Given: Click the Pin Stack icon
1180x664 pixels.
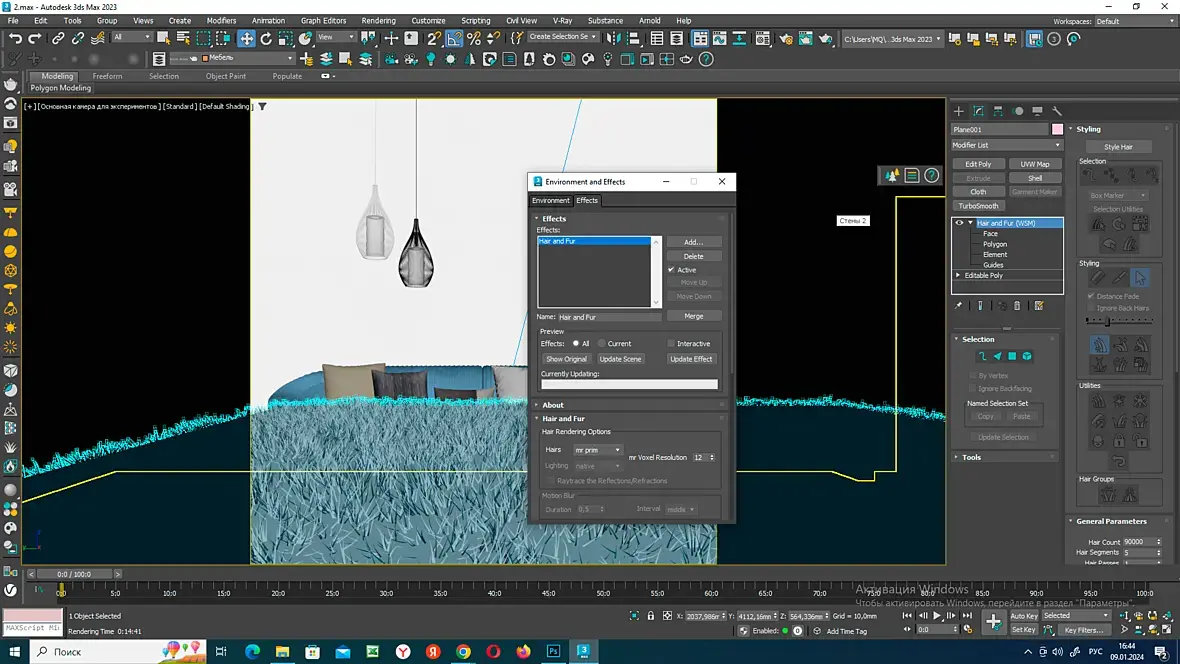Looking at the screenshot, I should pyautogui.click(x=959, y=306).
